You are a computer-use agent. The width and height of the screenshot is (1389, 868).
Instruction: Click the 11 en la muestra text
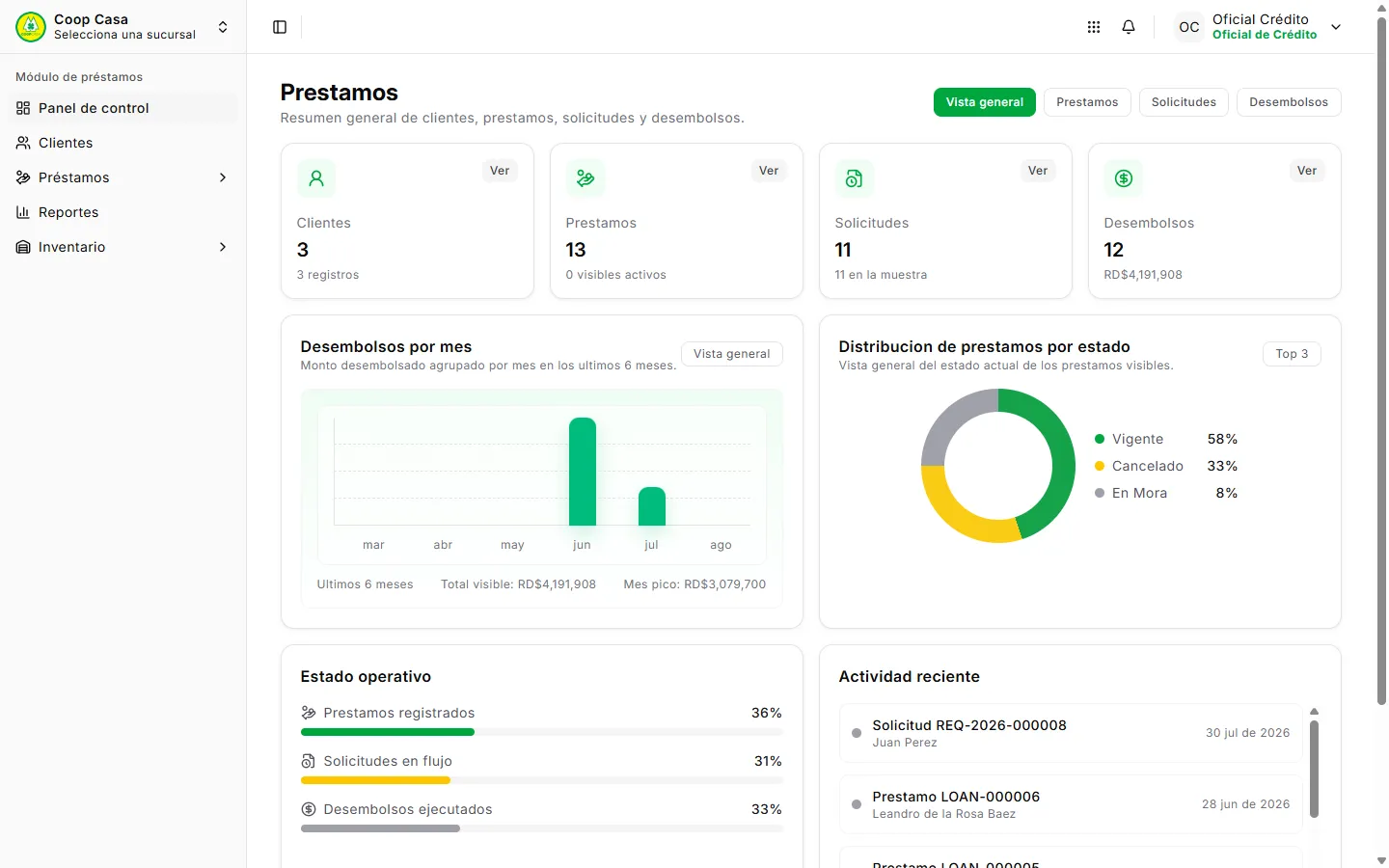pyautogui.click(x=881, y=275)
